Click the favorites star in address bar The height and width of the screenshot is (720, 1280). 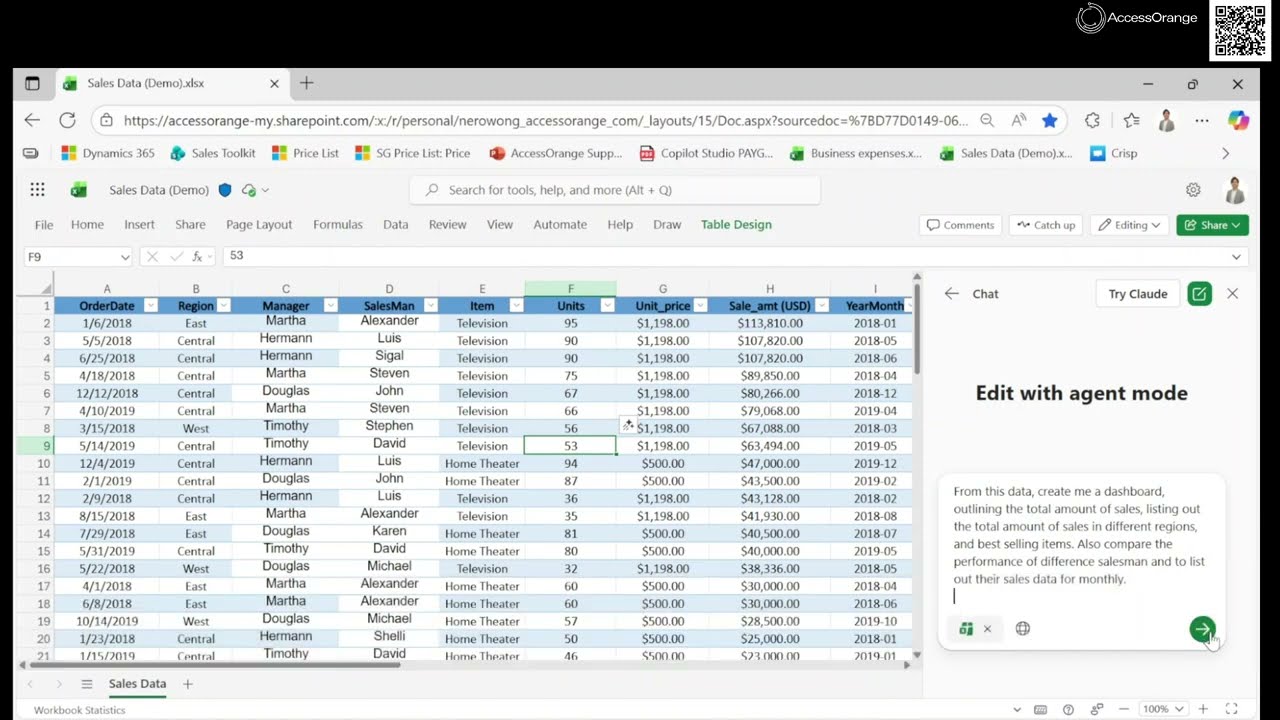[1049, 120]
